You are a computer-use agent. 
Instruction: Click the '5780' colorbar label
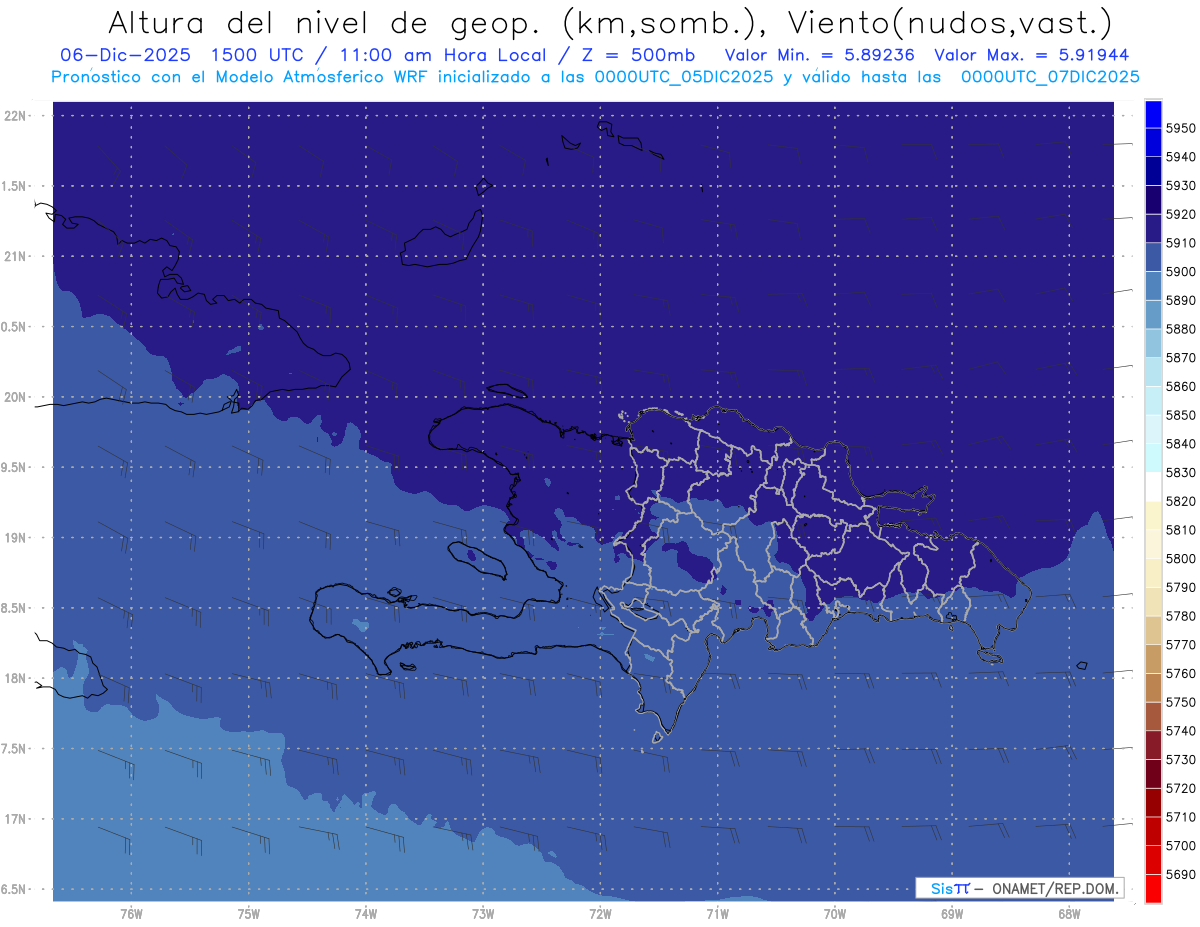tap(1181, 616)
